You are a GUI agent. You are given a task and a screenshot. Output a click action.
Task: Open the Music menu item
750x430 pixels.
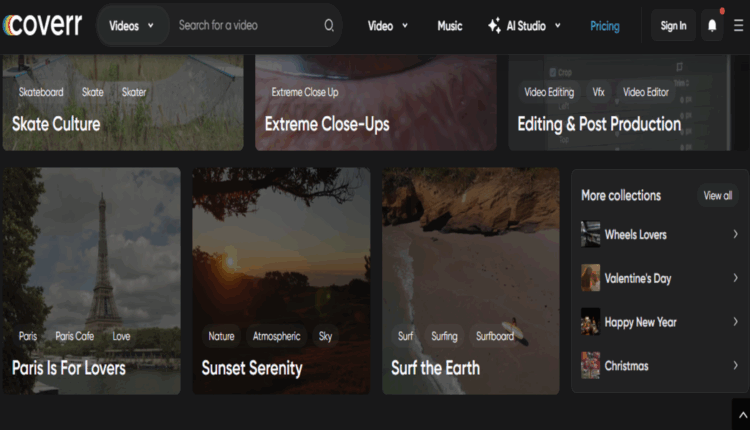coord(450,26)
